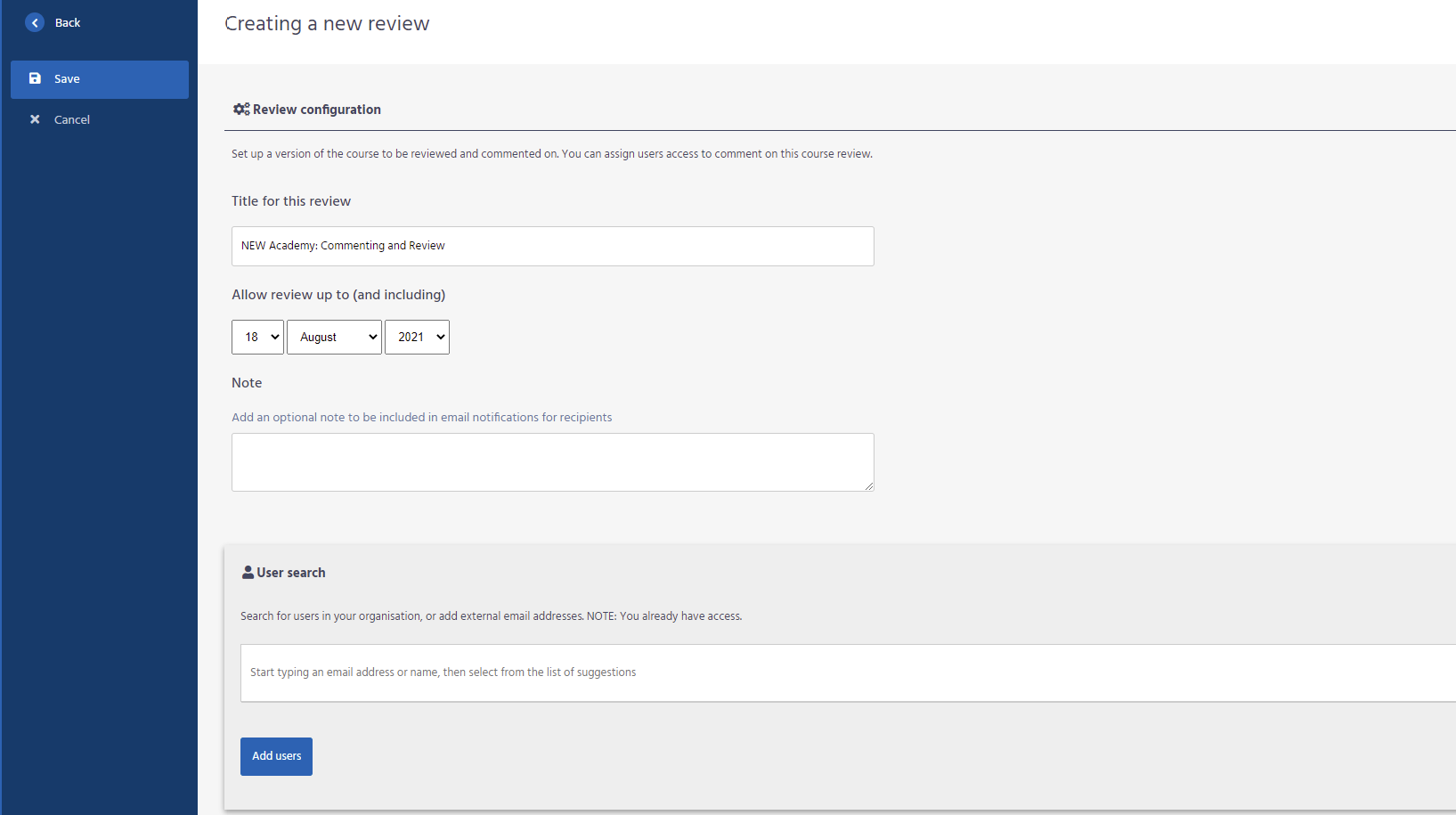Click the Back arrow icon
This screenshot has width=1456, height=815.
point(35,23)
